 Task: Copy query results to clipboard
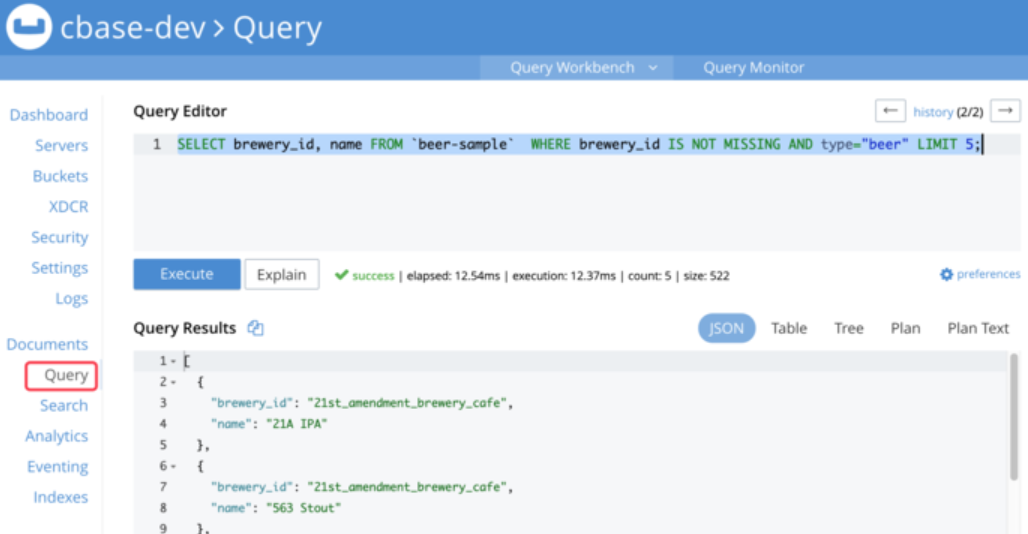[x=255, y=328]
